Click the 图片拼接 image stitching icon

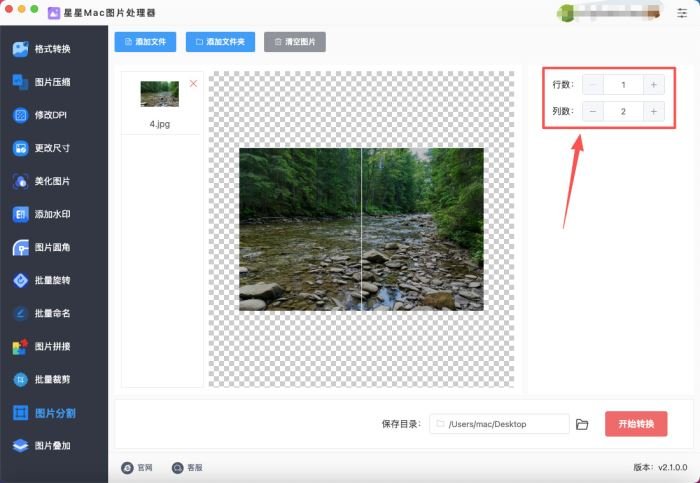(21, 346)
